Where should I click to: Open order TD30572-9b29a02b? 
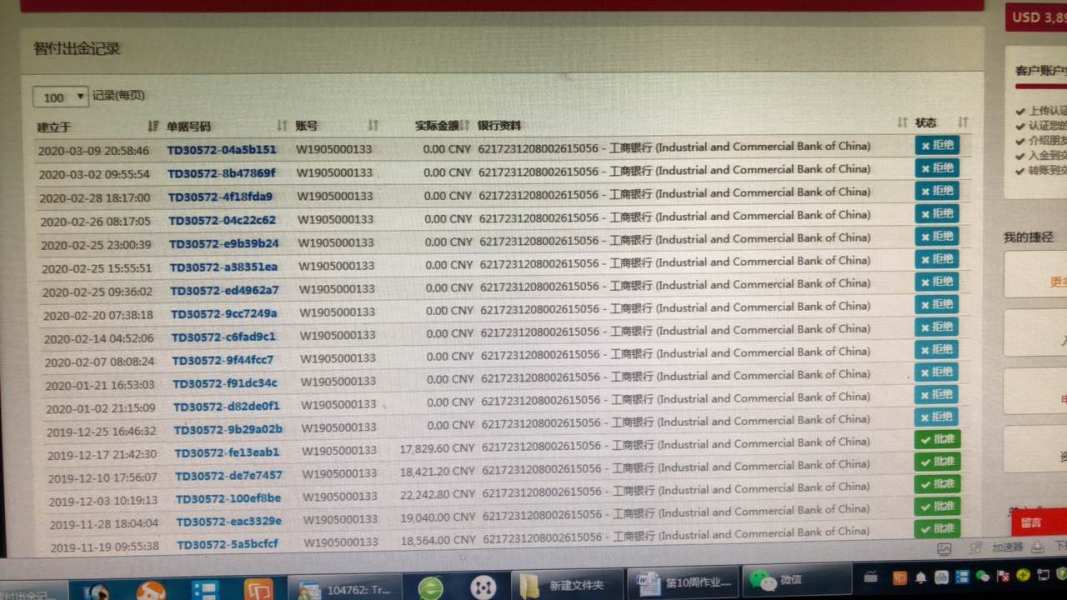point(228,429)
